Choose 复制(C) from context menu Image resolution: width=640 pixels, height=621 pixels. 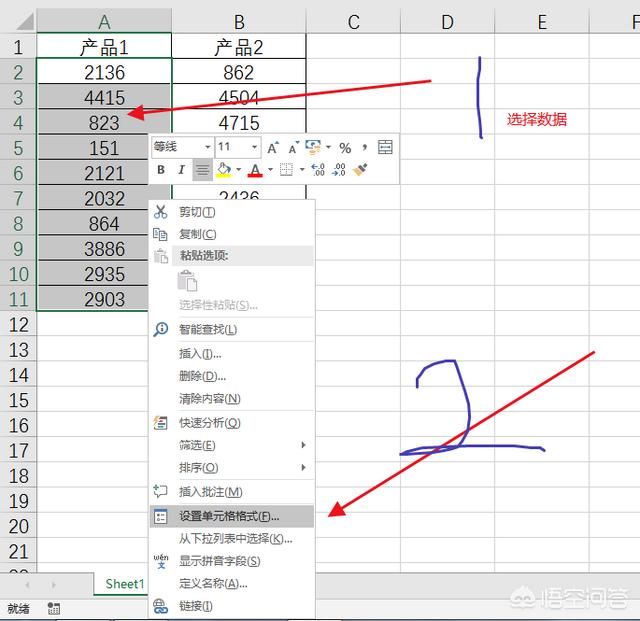click(232, 234)
